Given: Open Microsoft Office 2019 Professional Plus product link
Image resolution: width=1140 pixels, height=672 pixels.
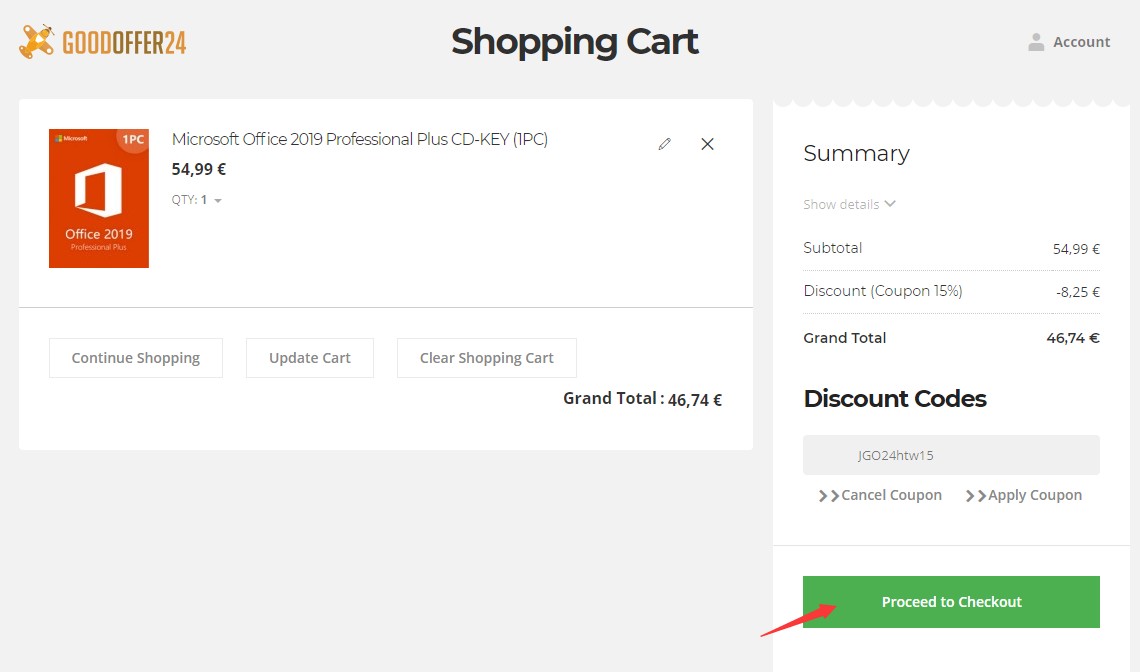Looking at the screenshot, I should (359, 139).
